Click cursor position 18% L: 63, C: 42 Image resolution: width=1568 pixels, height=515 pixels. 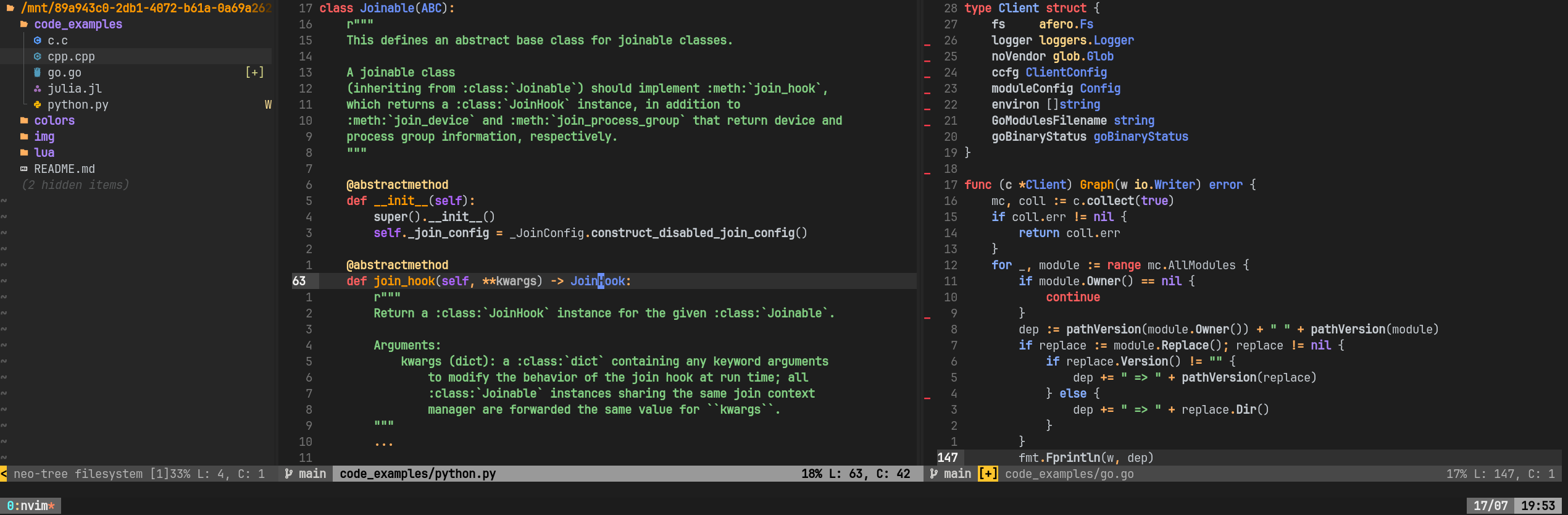pos(856,474)
